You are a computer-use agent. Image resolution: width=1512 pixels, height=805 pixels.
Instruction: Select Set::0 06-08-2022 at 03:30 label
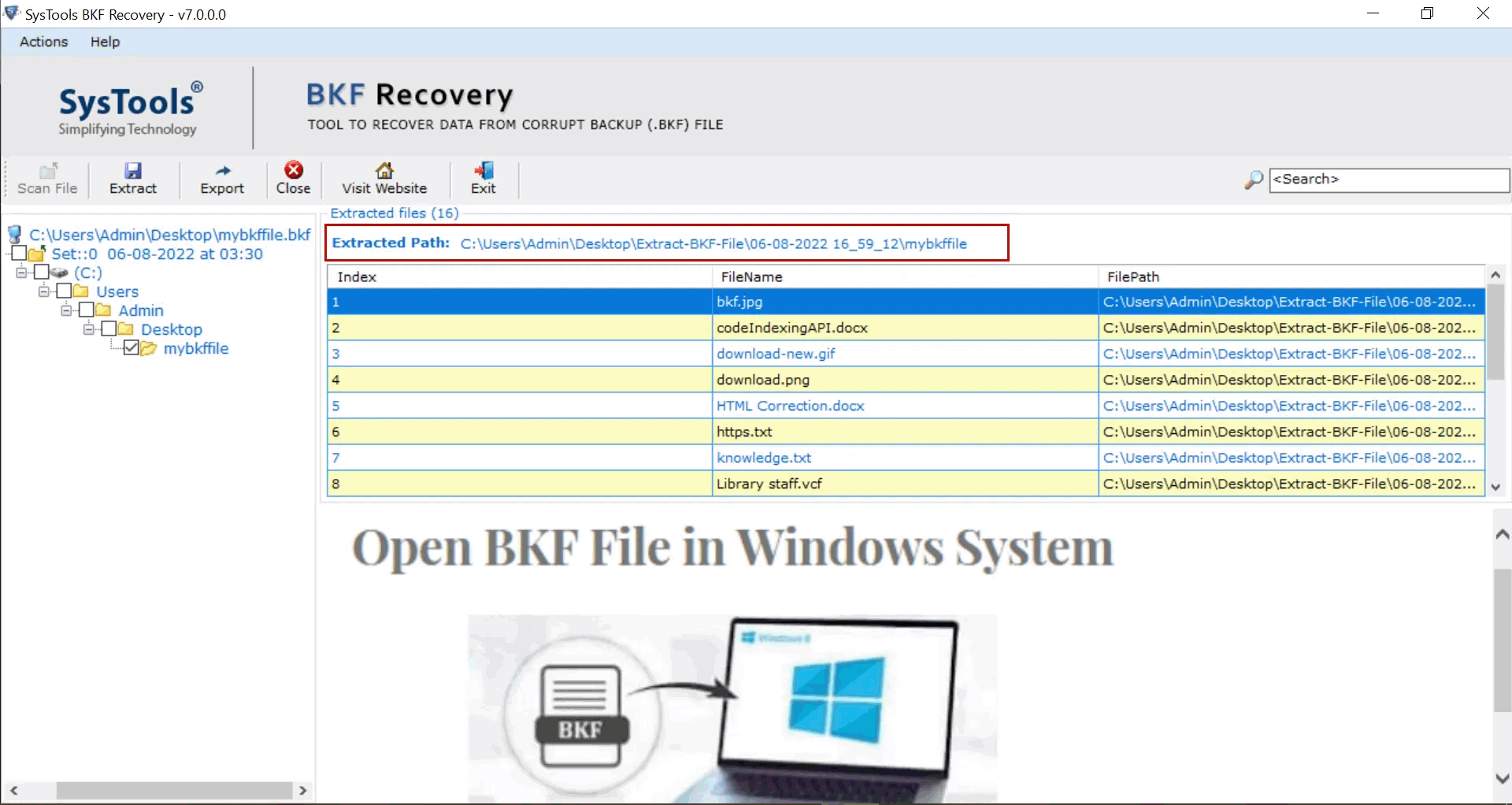[x=157, y=254]
